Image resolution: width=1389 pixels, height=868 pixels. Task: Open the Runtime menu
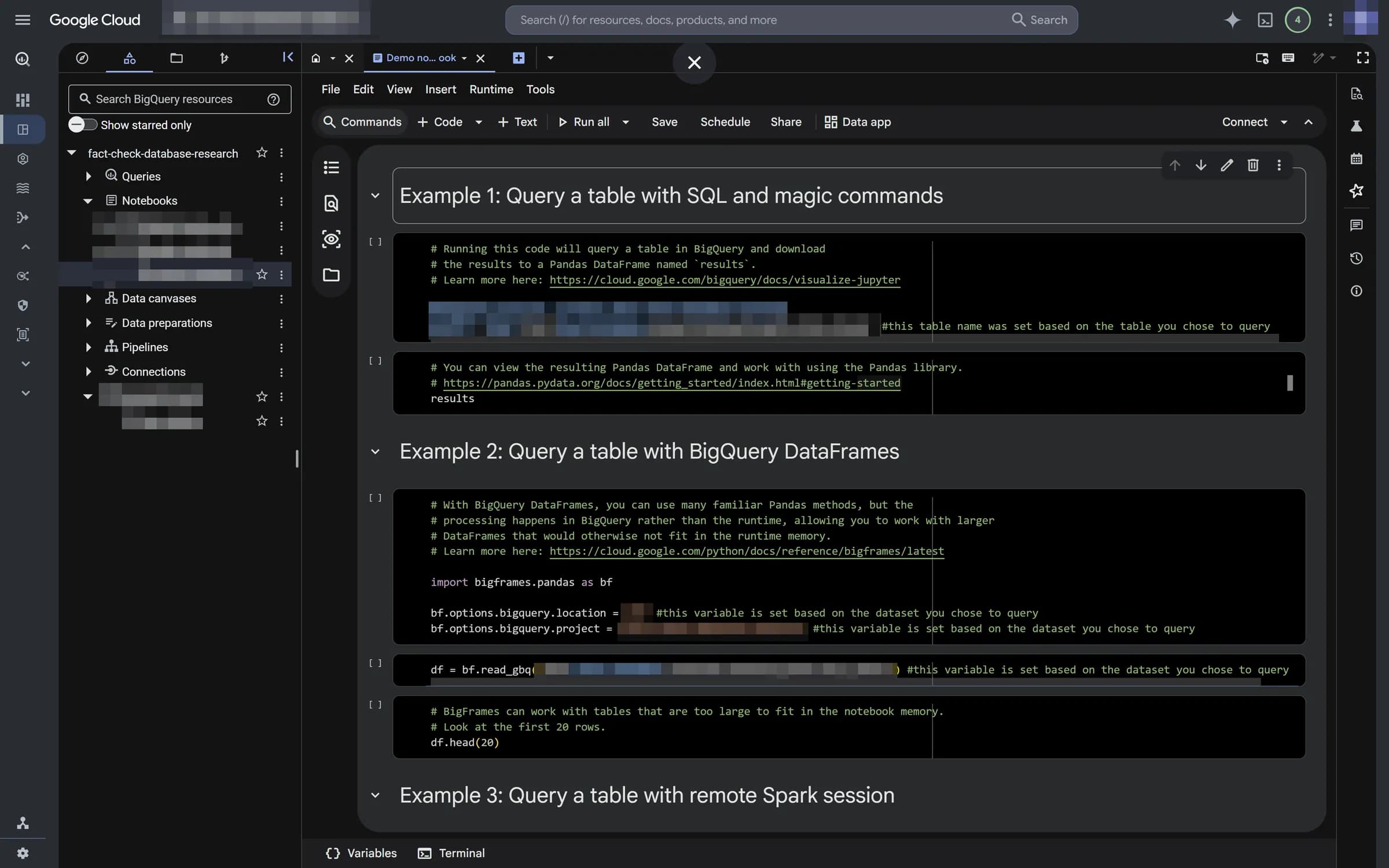(491, 89)
